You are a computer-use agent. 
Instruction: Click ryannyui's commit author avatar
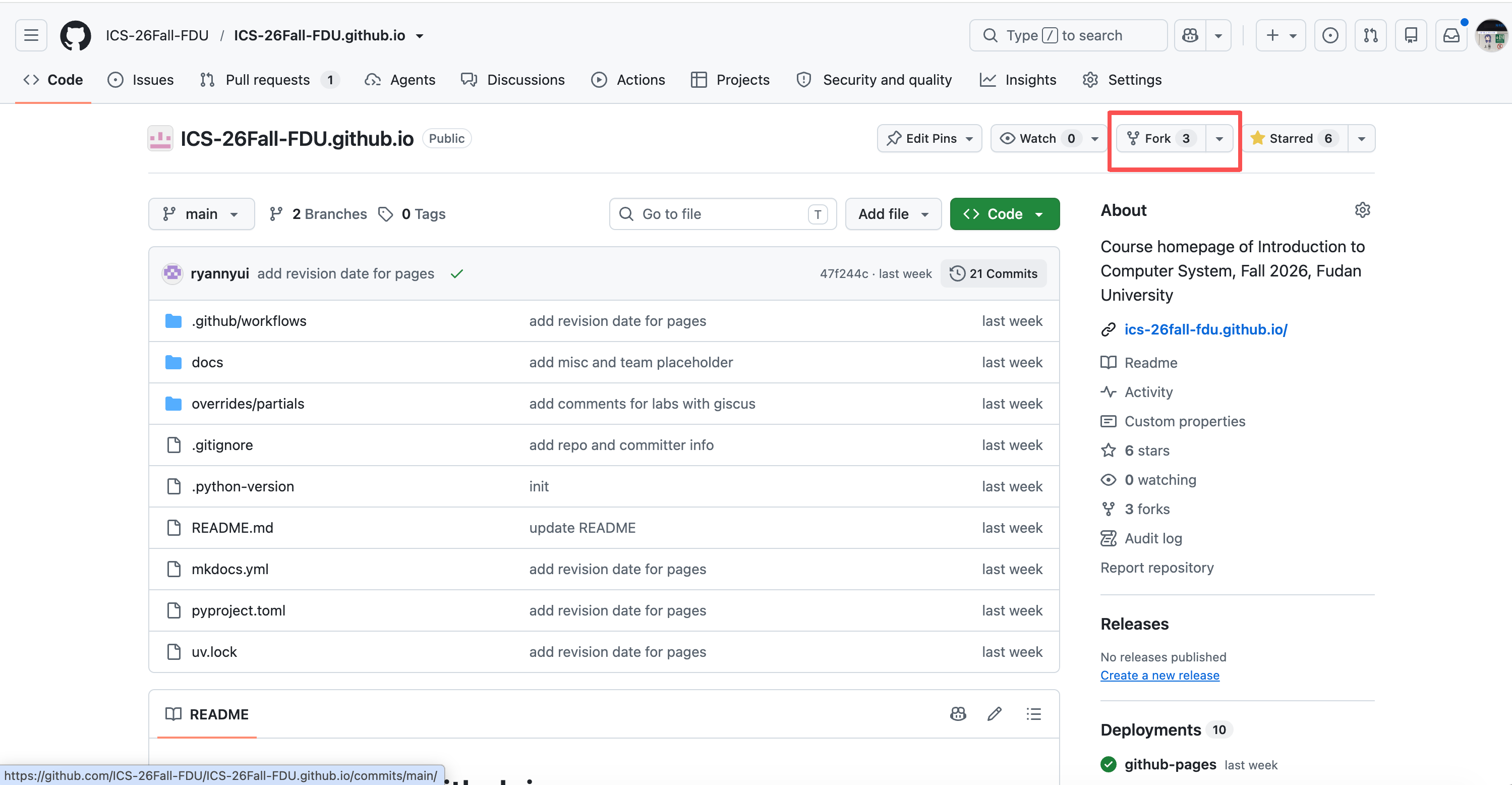[x=172, y=273]
